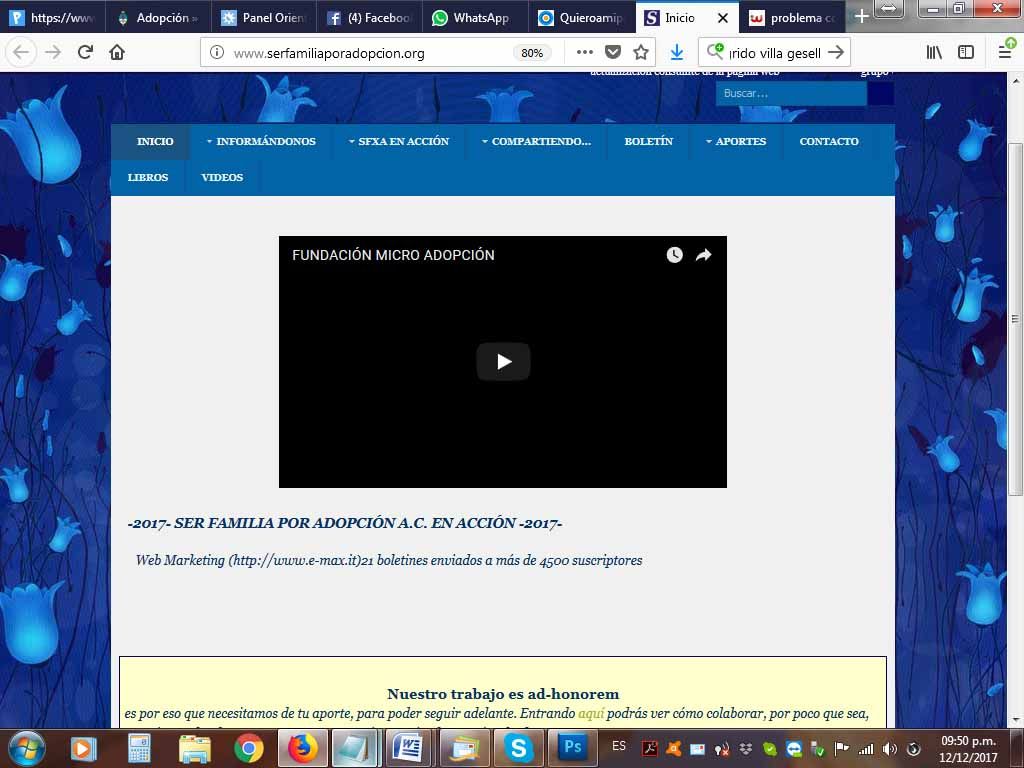Image resolution: width=1024 pixels, height=768 pixels.
Task: Open media player taskbar icon
Action: tap(83, 748)
